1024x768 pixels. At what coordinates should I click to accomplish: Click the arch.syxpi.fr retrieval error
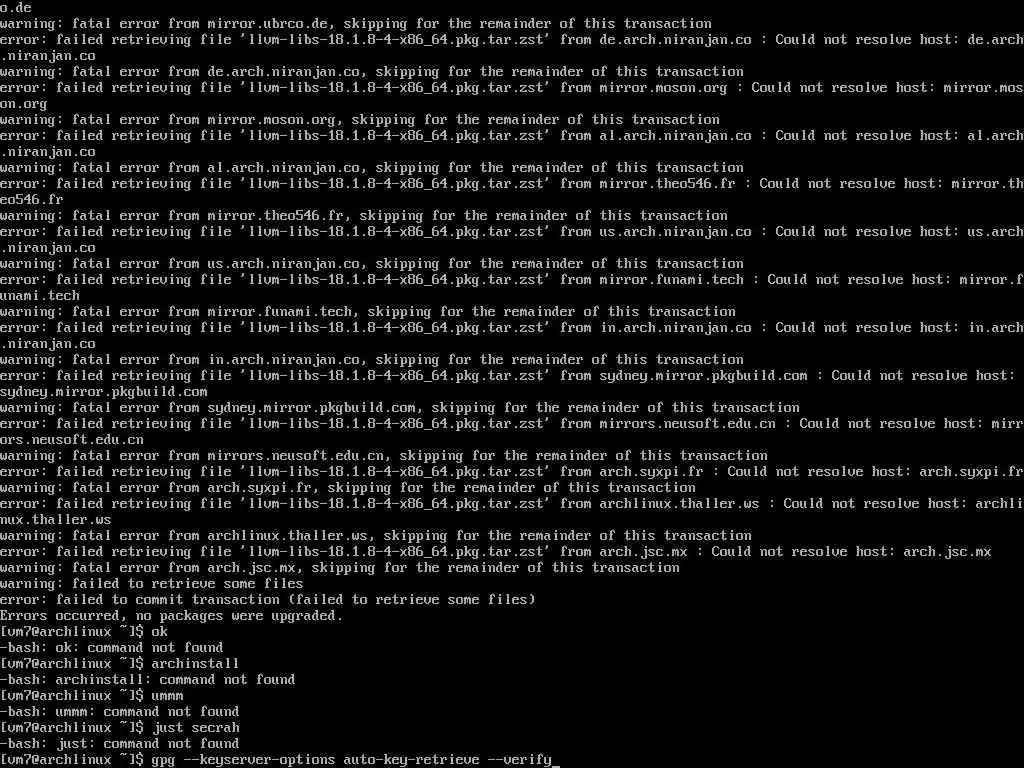click(512, 472)
